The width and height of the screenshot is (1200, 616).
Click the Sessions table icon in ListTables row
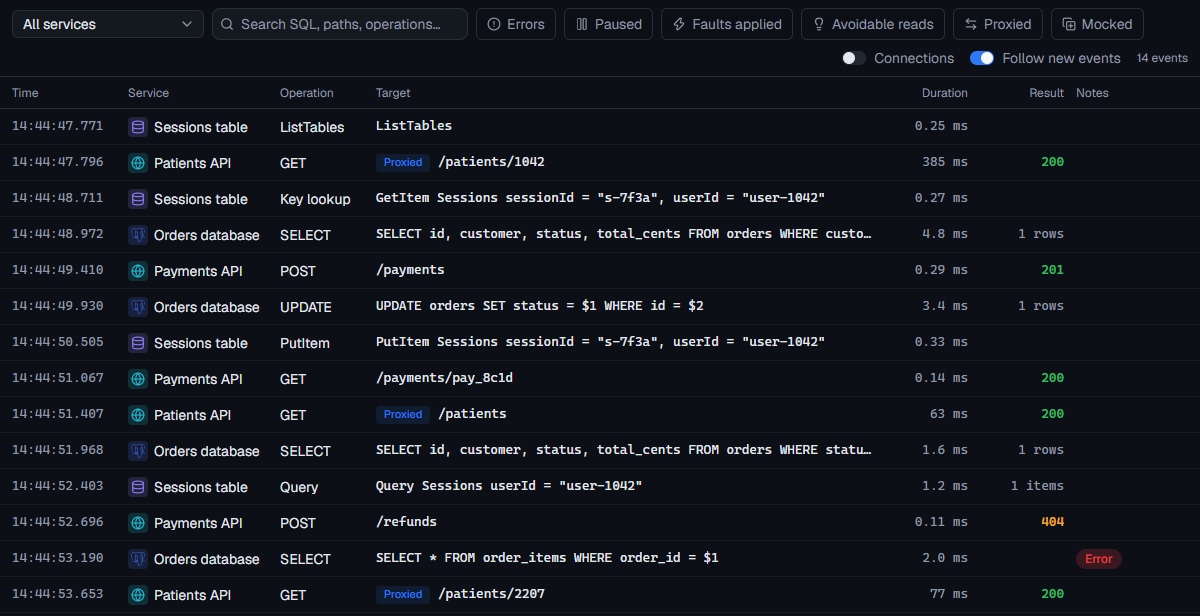tap(138, 127)
